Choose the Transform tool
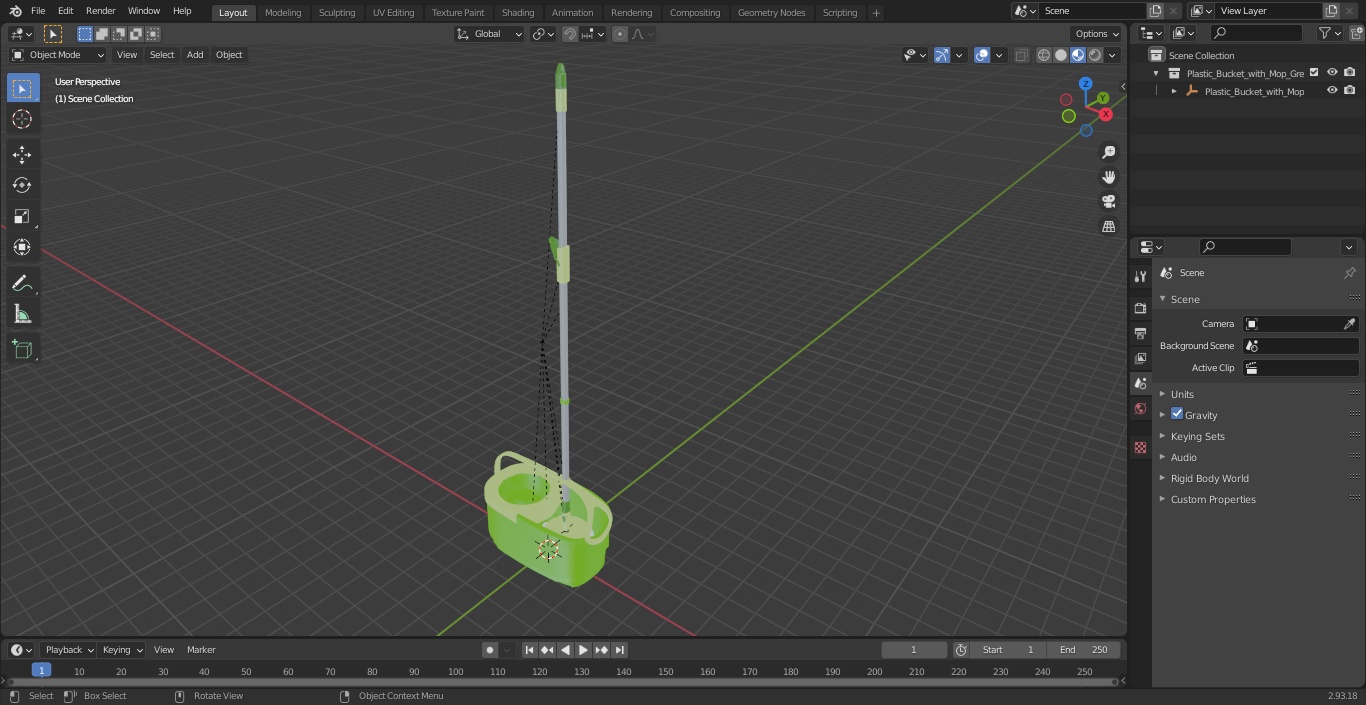This screenshot has width=1366, height=705. pos(22,247)
